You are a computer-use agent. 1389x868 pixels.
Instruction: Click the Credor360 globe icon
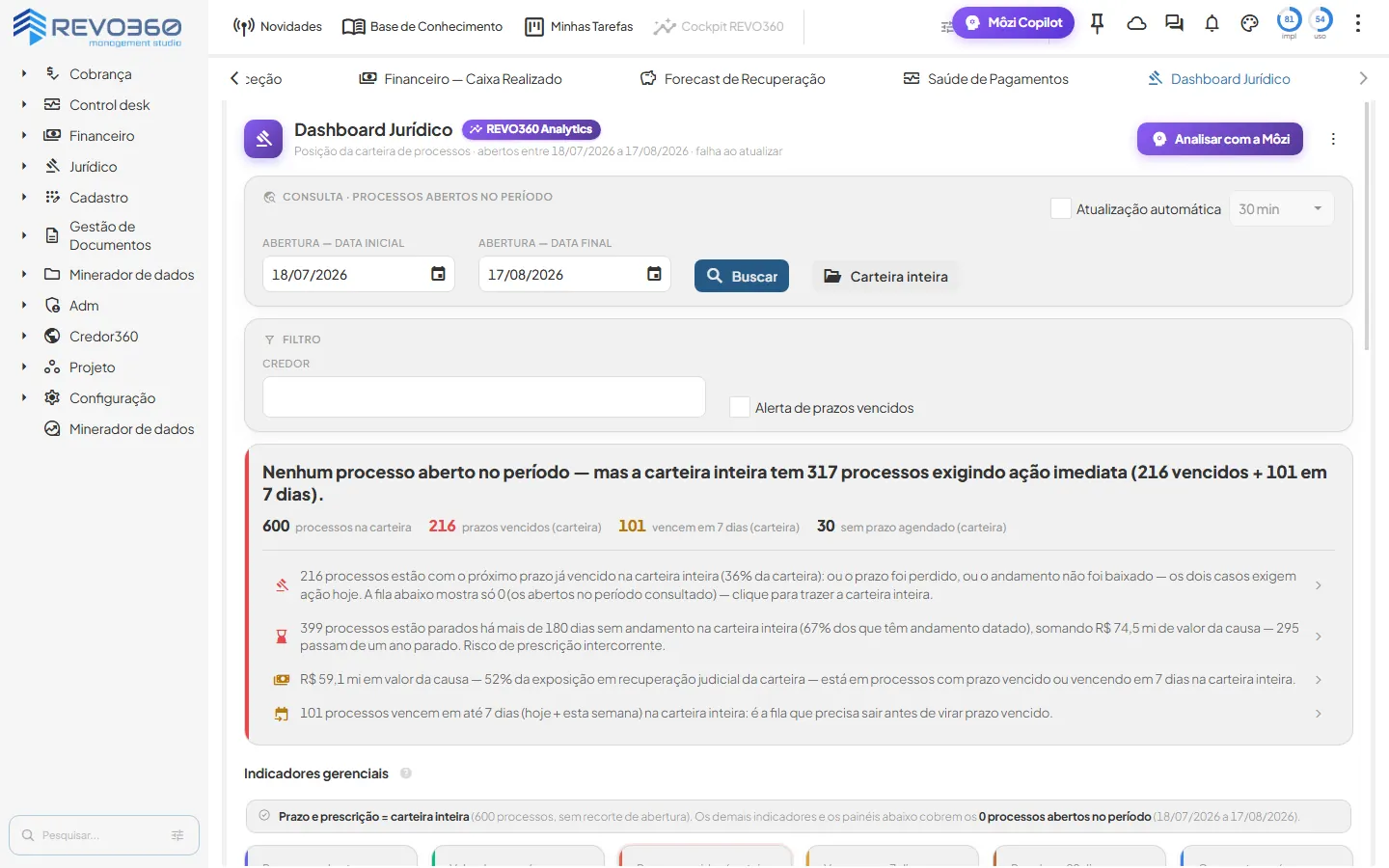(52, 336)
